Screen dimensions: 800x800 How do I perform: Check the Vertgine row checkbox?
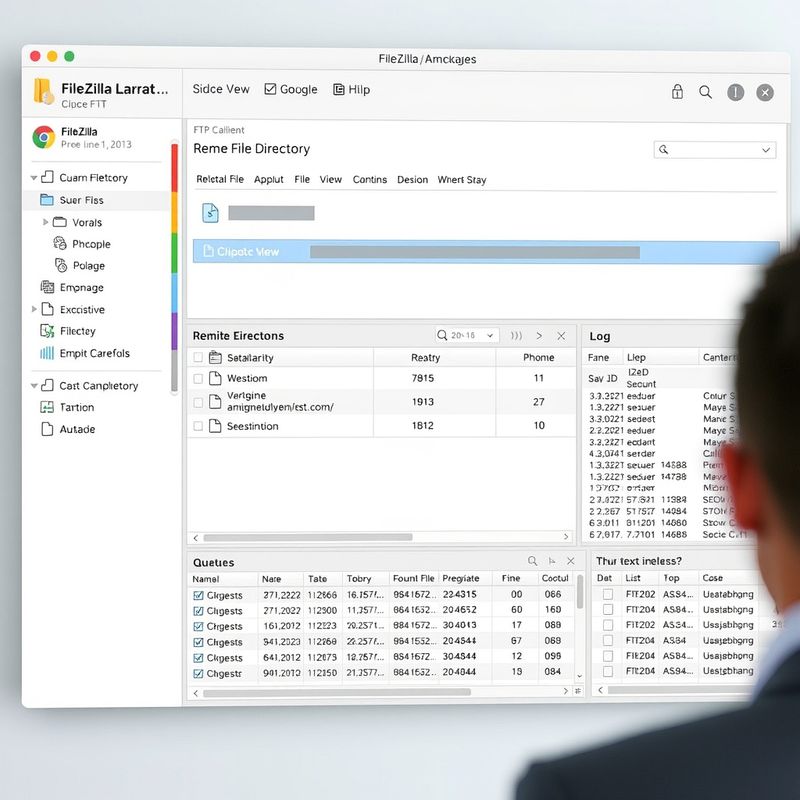coord(198,403)
